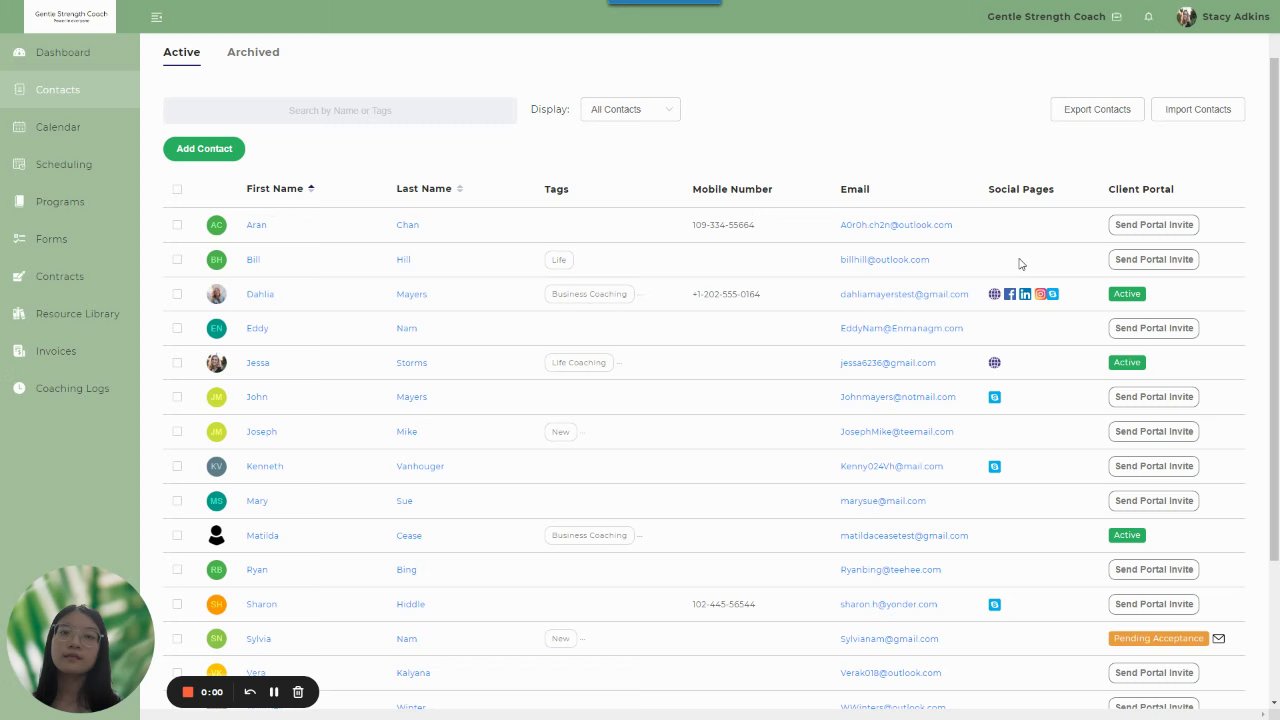Check the box for Dahlia Mayers
Image resolution: width=1280 pixels, height=720 pixels.
click(177, 294)
